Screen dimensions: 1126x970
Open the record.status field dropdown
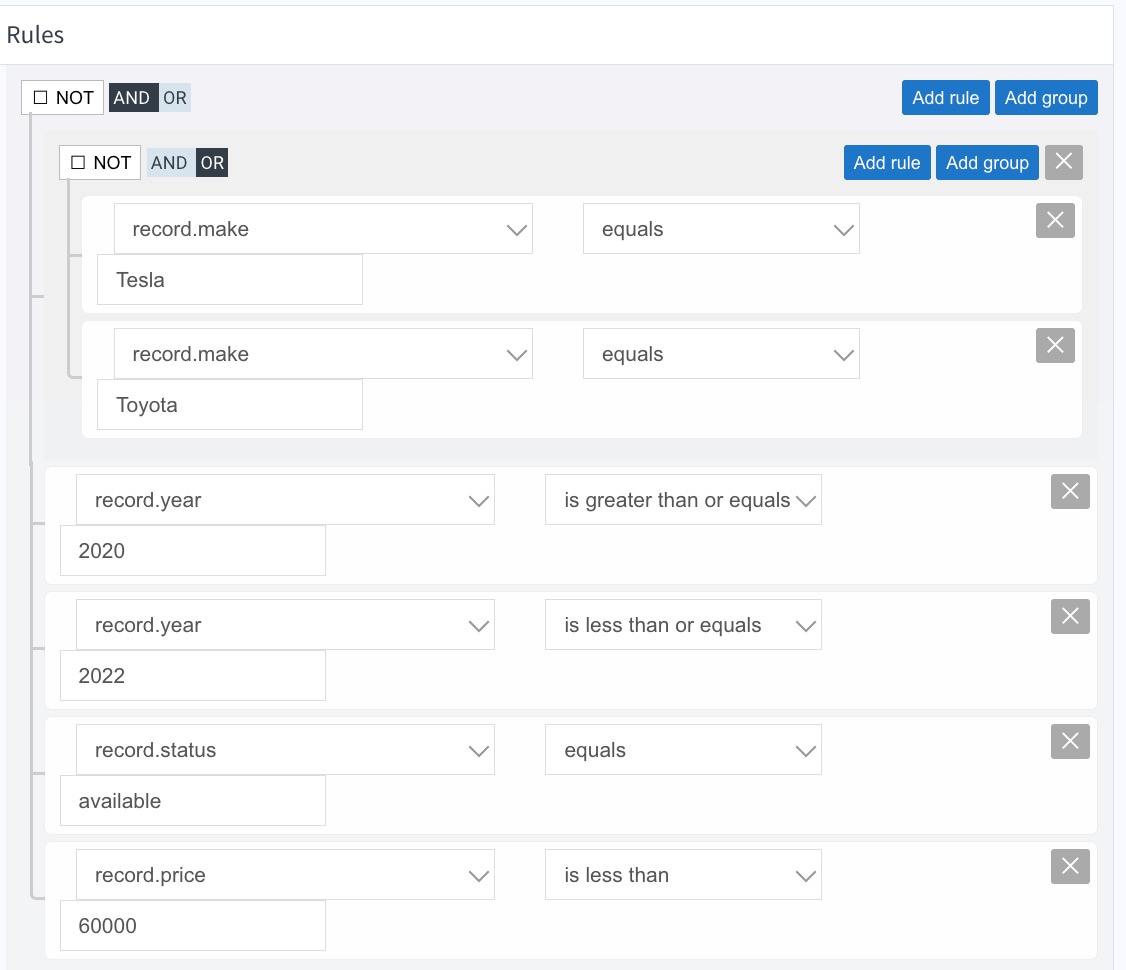(286, 749)
